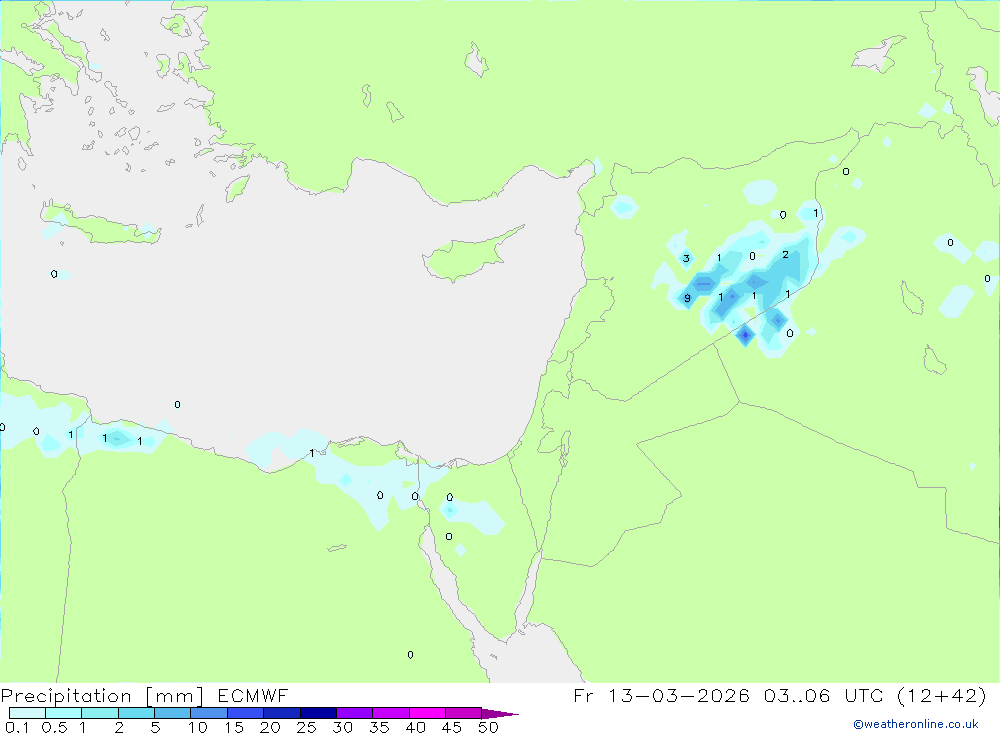Viewport: 1000px width, 733px height.
Task: Click the 40–45 mm magenta swatch
Action: pyautogui.click(x=427, y=713)
